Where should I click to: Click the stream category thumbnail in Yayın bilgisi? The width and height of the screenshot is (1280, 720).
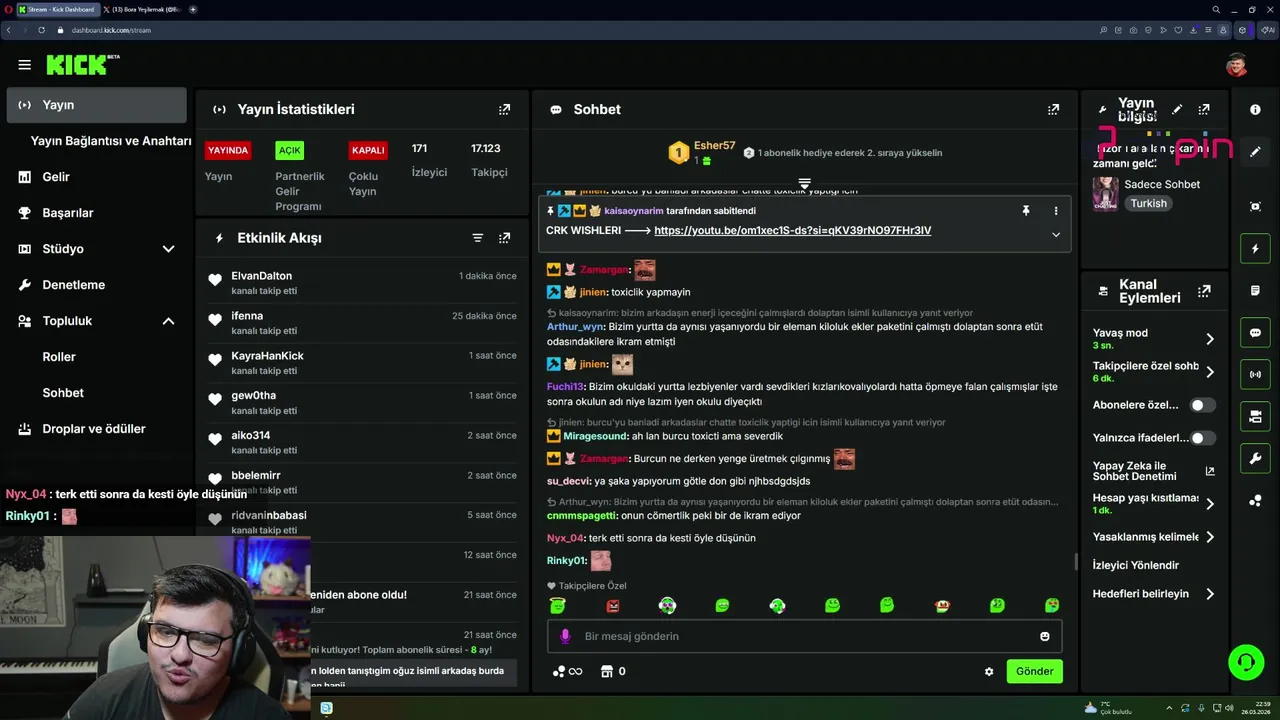(x=1105, y=194)
